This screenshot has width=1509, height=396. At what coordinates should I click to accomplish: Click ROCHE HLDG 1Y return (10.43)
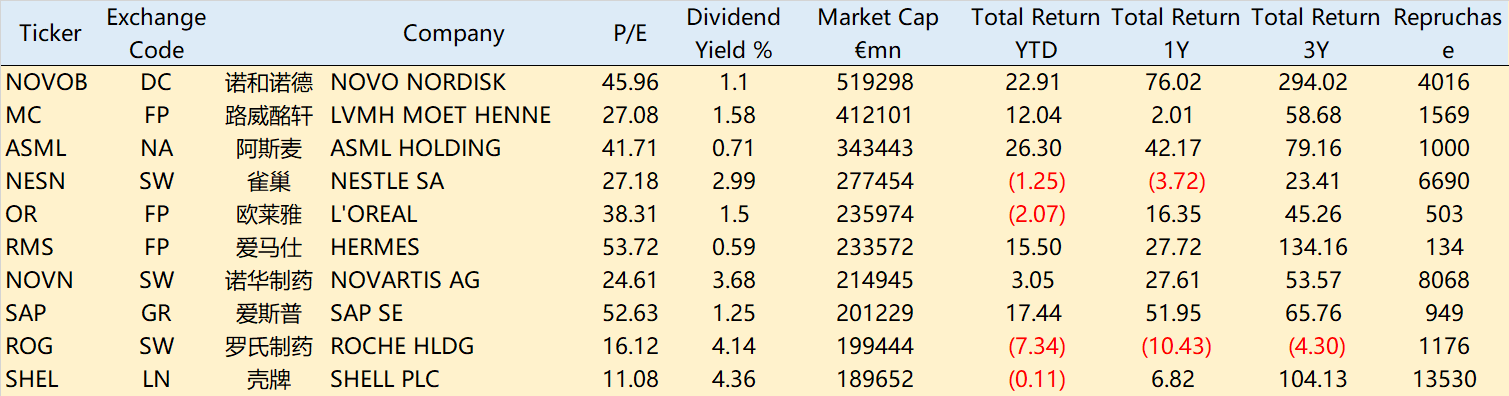point(1175,346)
